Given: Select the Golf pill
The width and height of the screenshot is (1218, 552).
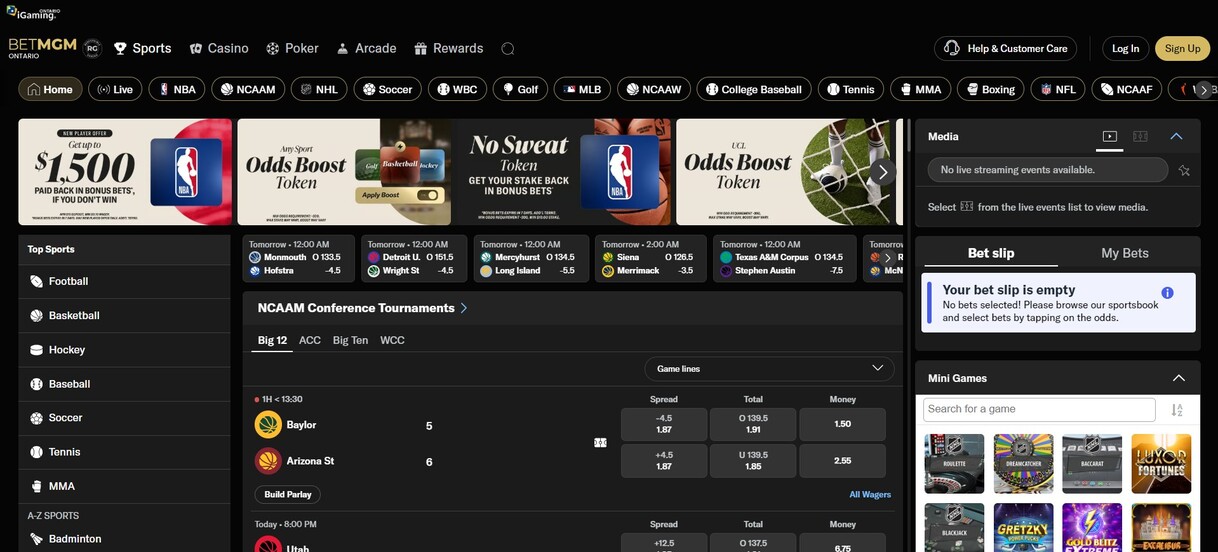Looking at the screenshot, I should (520, 89).
